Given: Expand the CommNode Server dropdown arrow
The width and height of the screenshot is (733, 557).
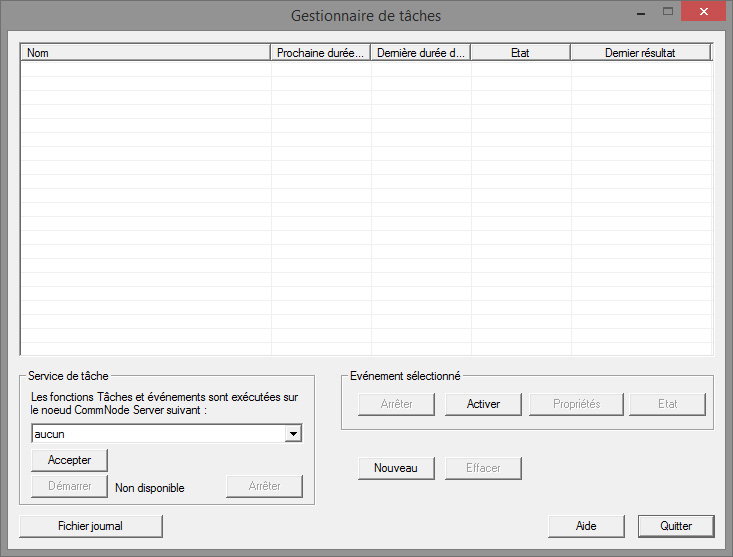Looking at the screenshot, I should click(x=293, y=434).
